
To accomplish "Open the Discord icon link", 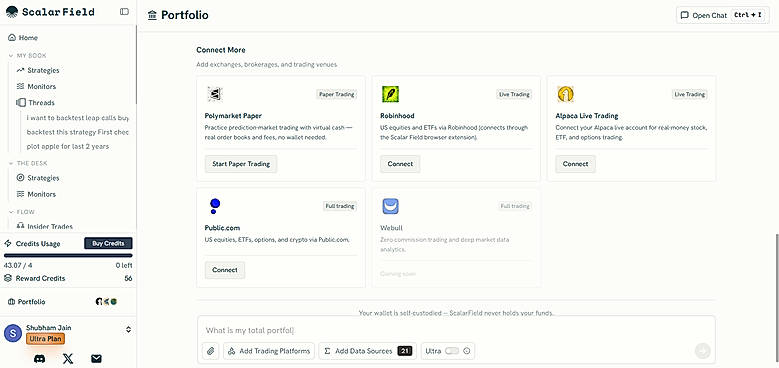I will tap(39, 358).
